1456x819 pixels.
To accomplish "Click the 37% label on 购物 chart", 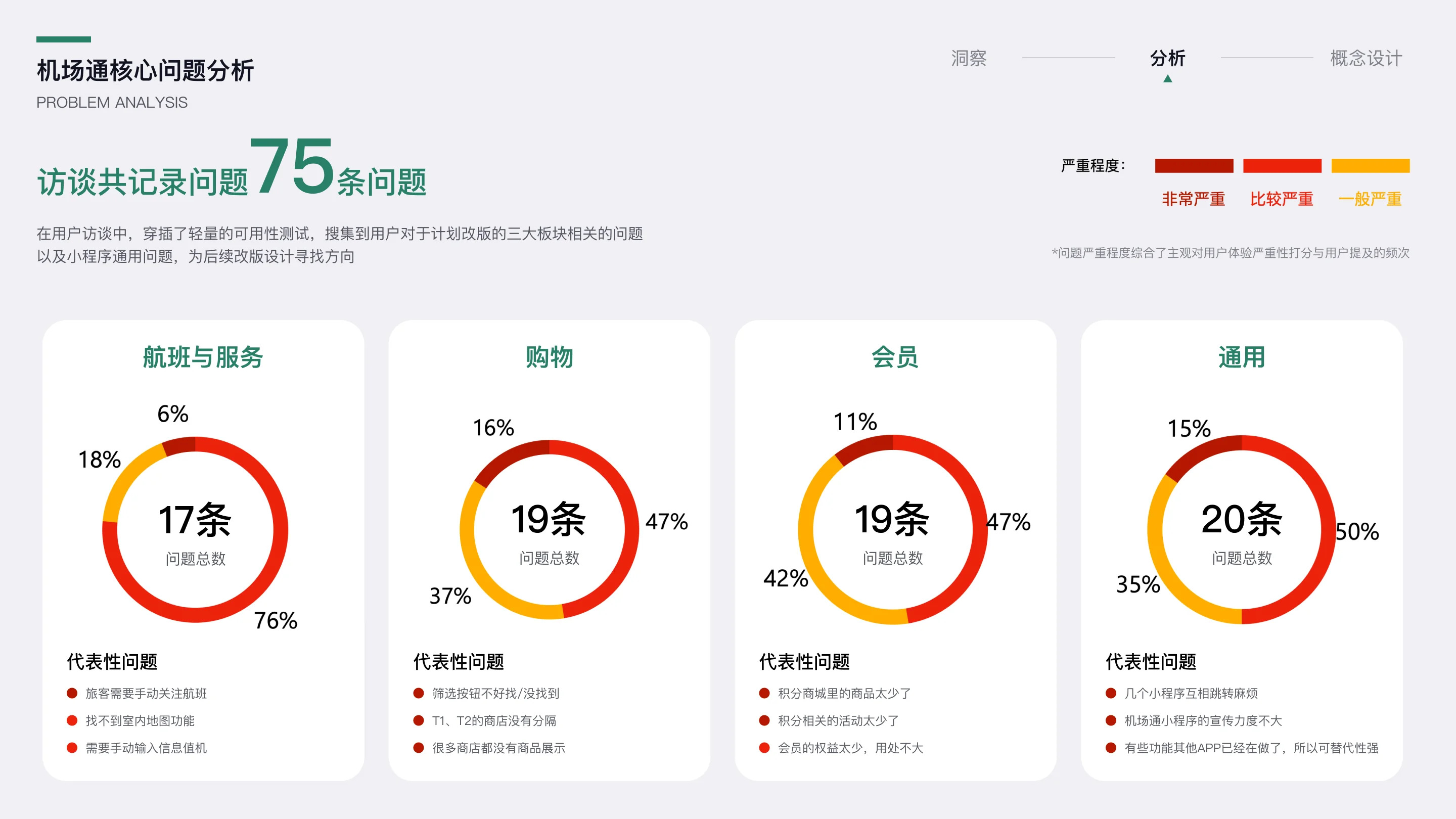I will coord(450,596).
